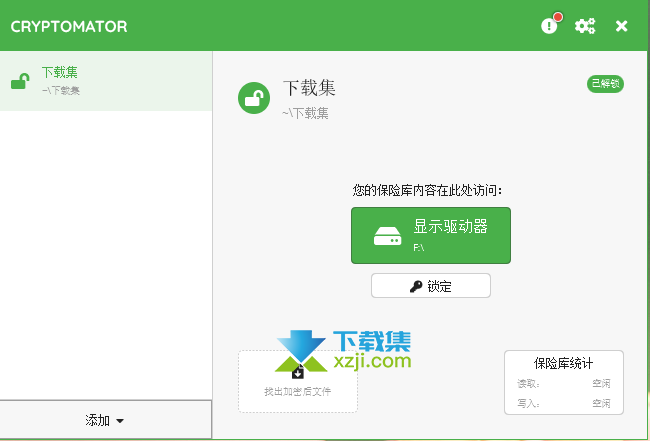Click the 找出加密后文件 drop zone
The image size is (650, 441).
[x=298, y=381]
